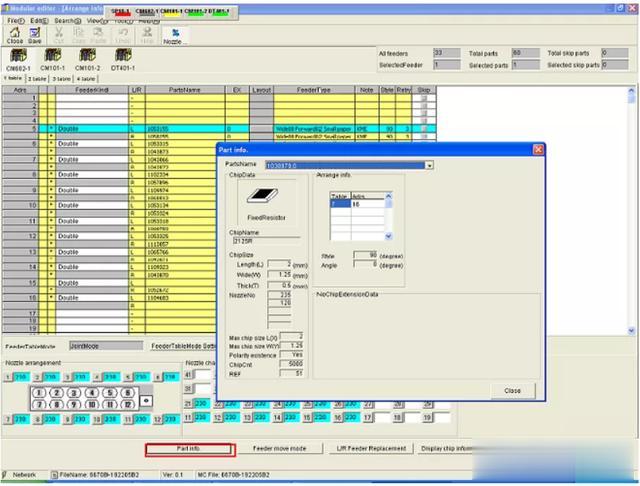Toggle Skip checkbox for highlighted row 5
640x486 pixels.
tap(424, 129)
